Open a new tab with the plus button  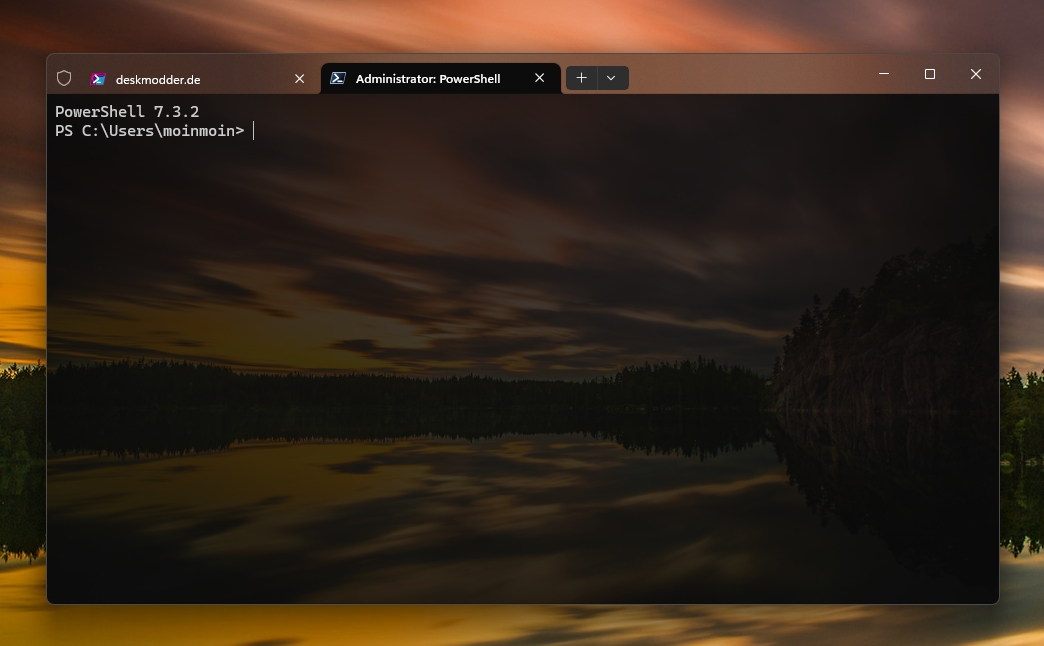click(581, 78)
